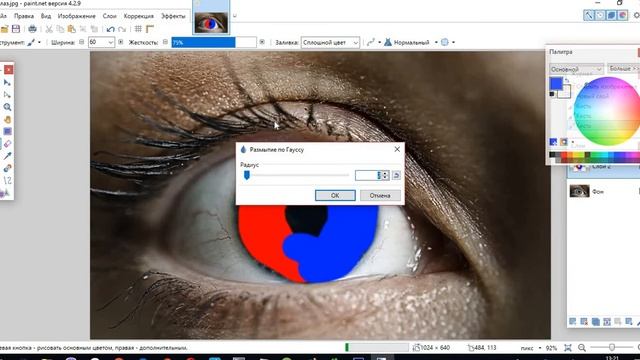
Task: Select the Move Selection tool in the toolbox
Action: tap(7, 95)
